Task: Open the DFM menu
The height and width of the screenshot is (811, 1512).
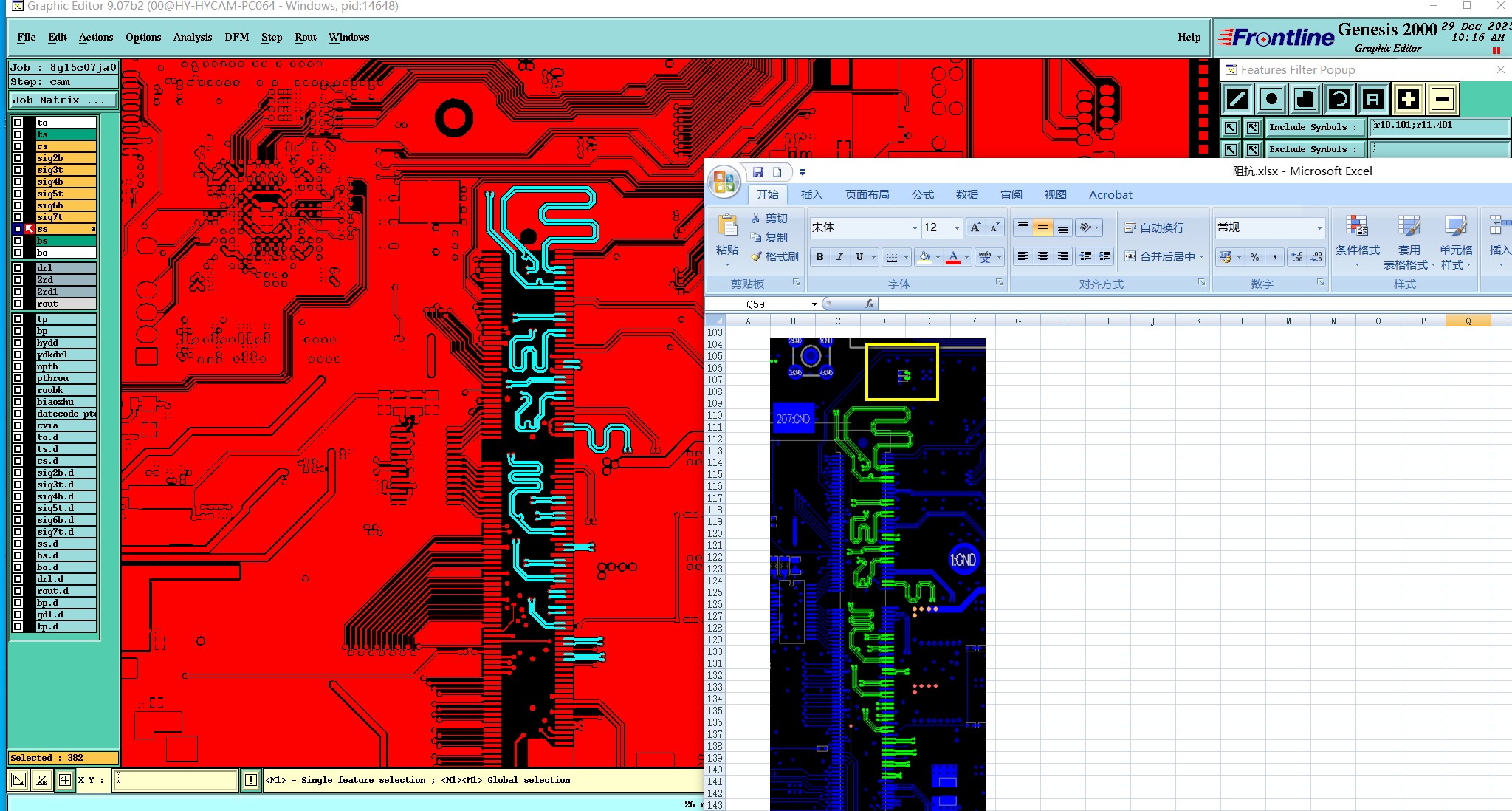Action: point(236,37)
